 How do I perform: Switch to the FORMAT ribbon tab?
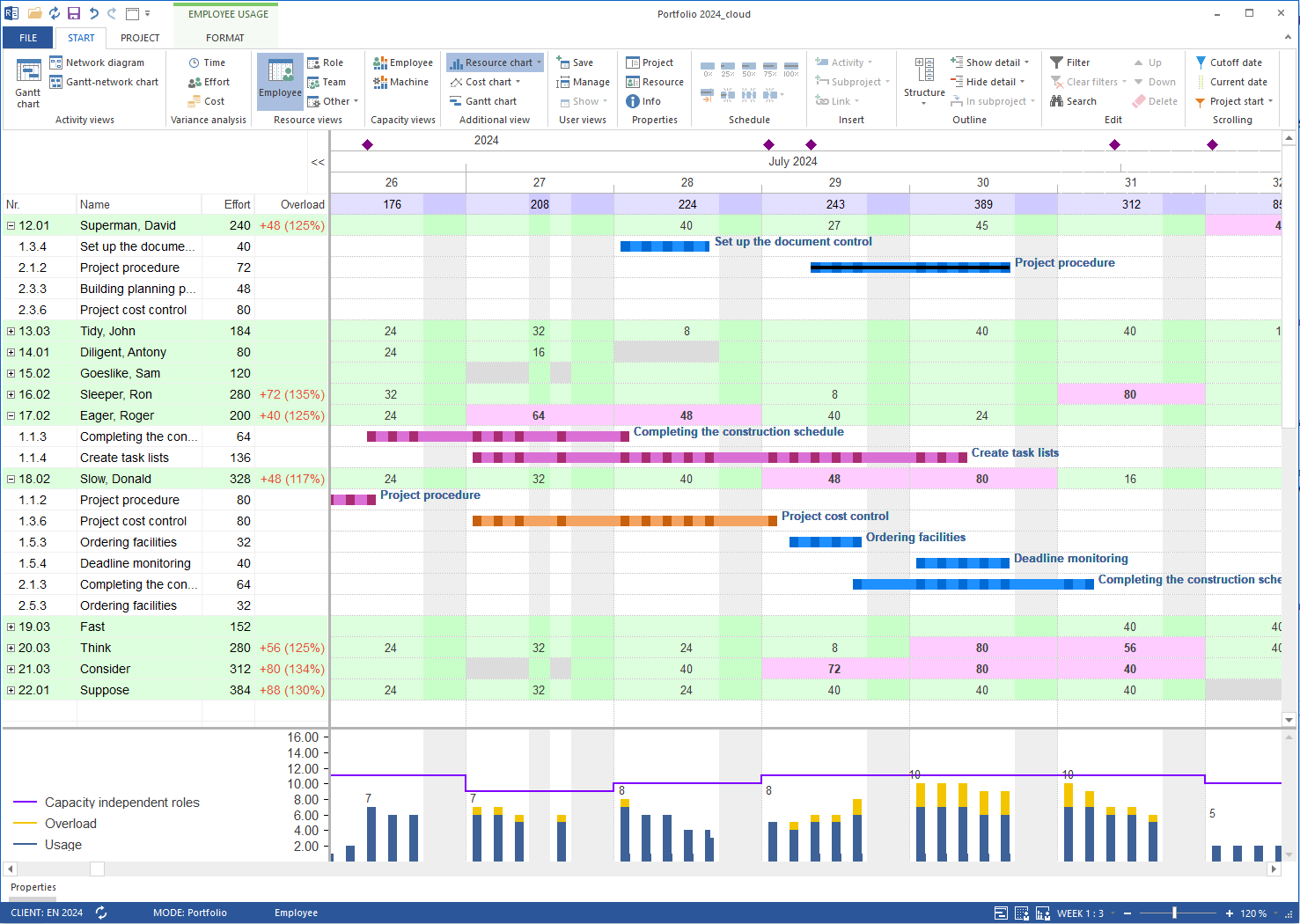click(225, 38)
